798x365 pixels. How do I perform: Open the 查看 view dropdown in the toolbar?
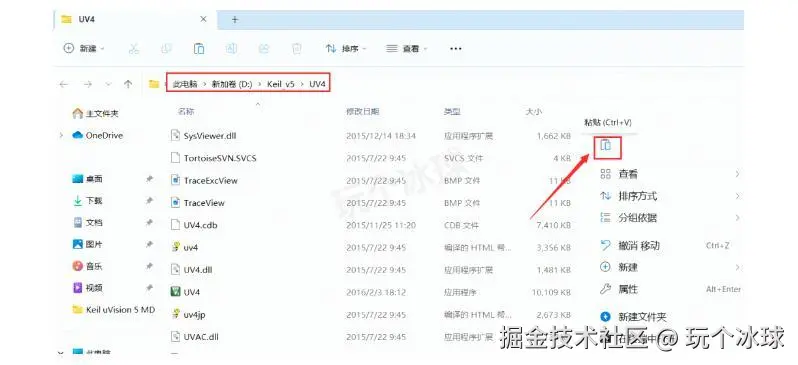click(407, 48)
